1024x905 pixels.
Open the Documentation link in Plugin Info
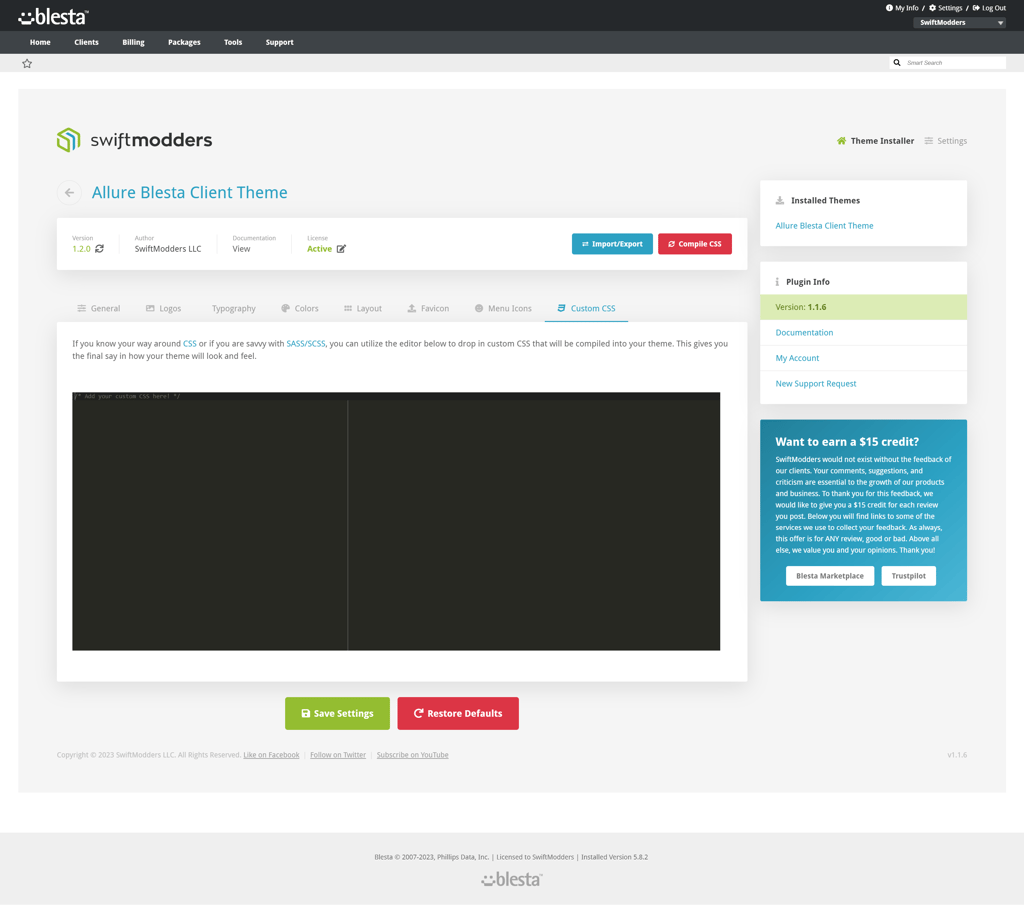pyautogui.click(x=804, y=332)
